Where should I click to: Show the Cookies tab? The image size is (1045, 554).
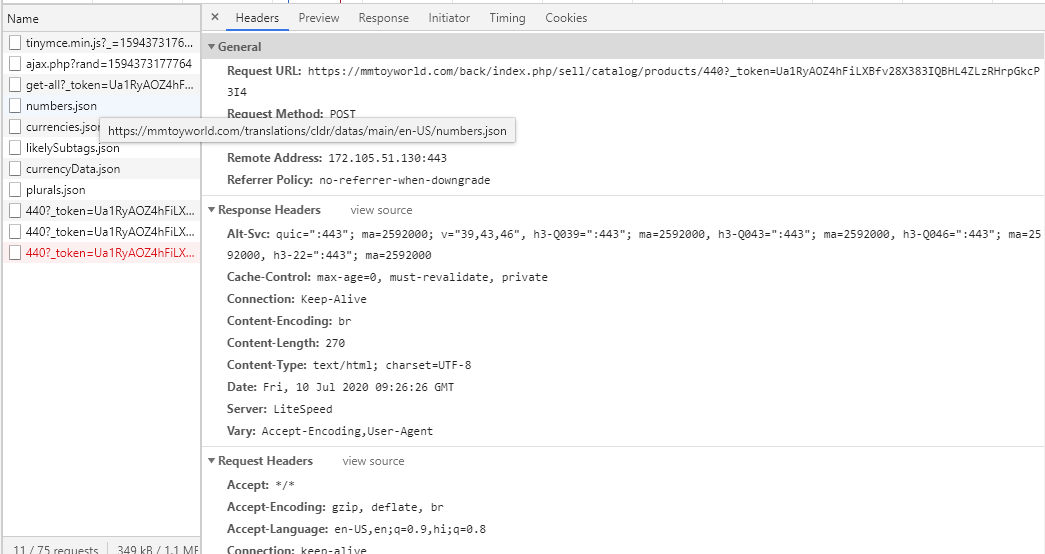point(566,18)
